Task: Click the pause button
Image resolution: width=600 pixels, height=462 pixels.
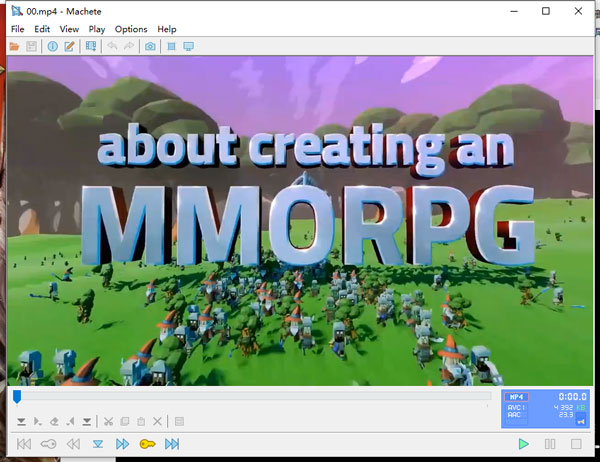Action: click(550, 444)
